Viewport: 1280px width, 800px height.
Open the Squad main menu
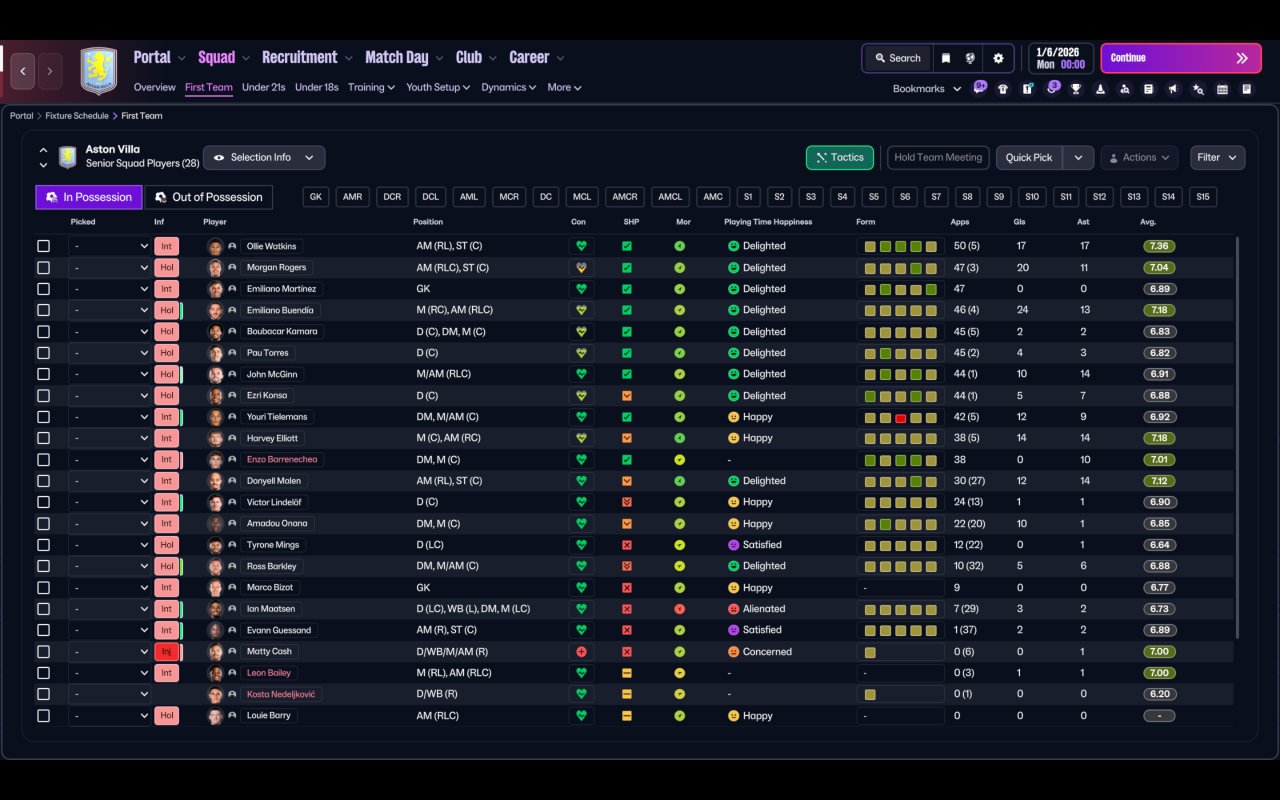216,58
